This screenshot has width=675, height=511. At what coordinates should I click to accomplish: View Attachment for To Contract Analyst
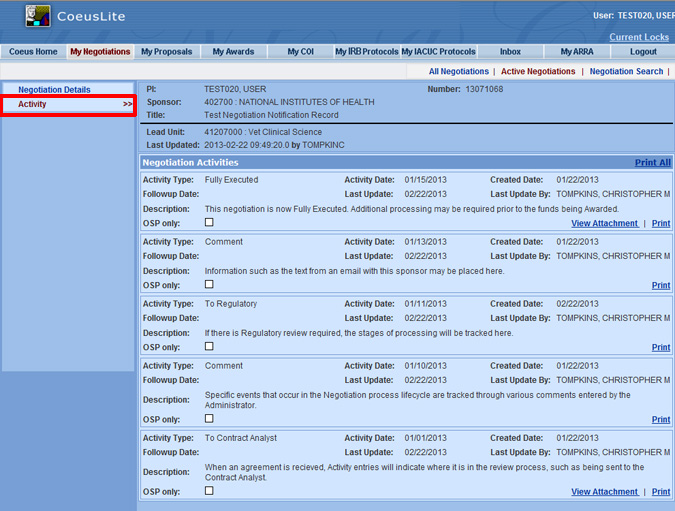(604, 492)
